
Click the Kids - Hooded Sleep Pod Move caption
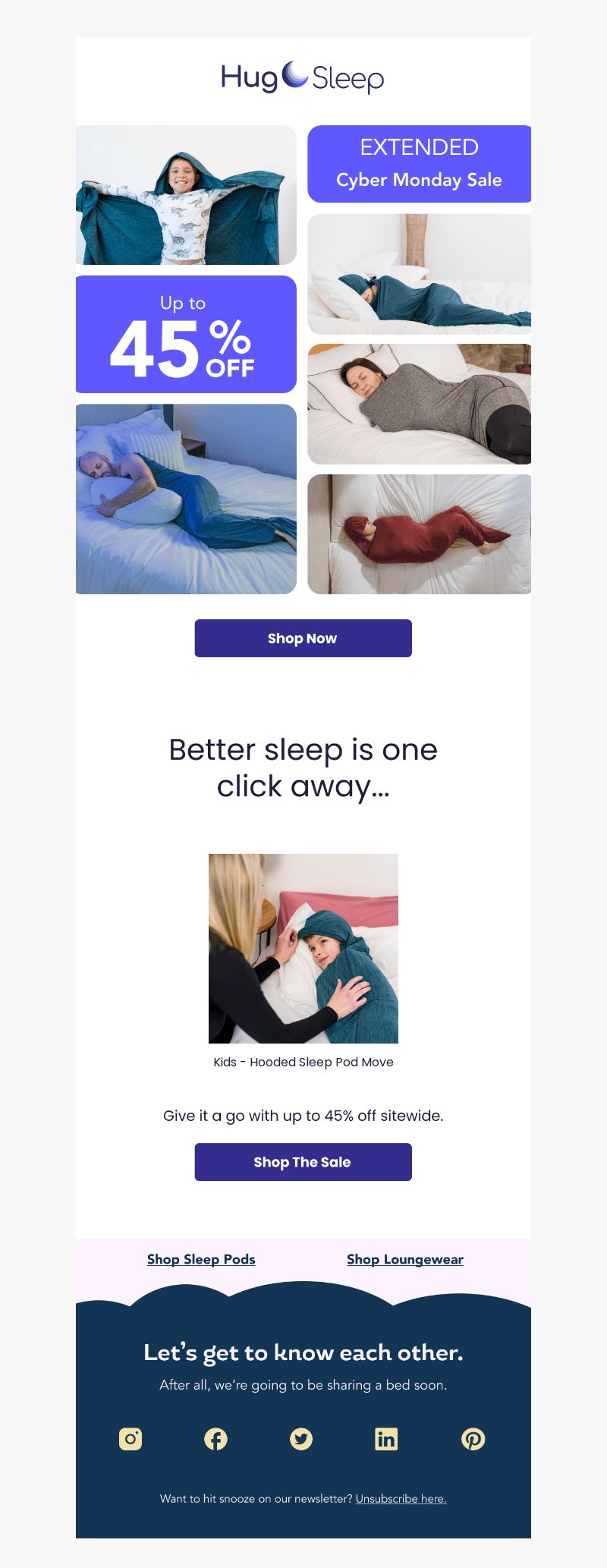pyautogui.click(x=303, y=1062)
